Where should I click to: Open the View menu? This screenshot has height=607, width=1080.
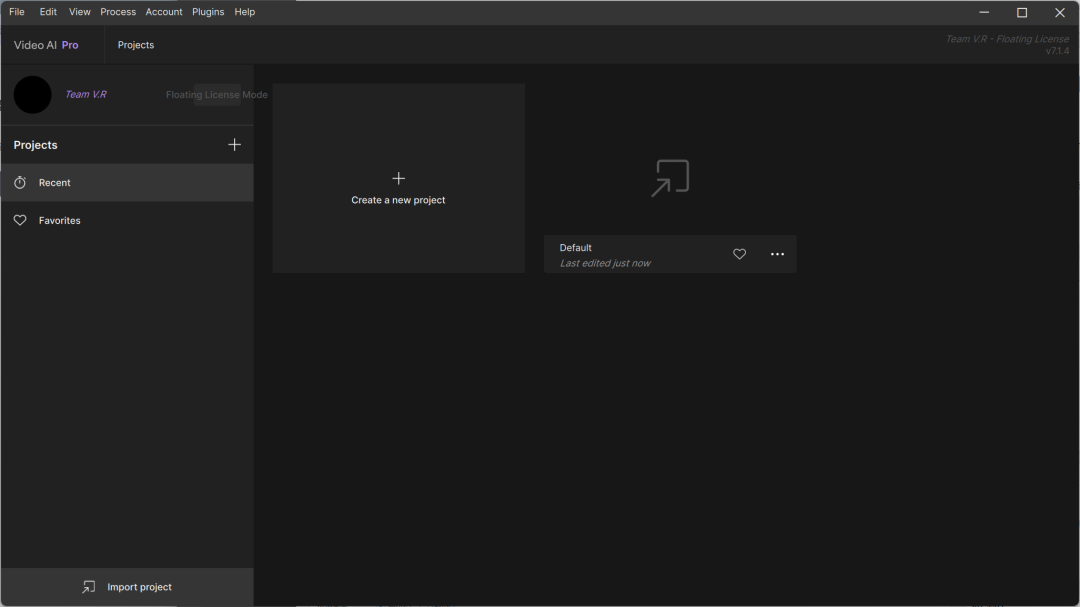tap(80, 12)
